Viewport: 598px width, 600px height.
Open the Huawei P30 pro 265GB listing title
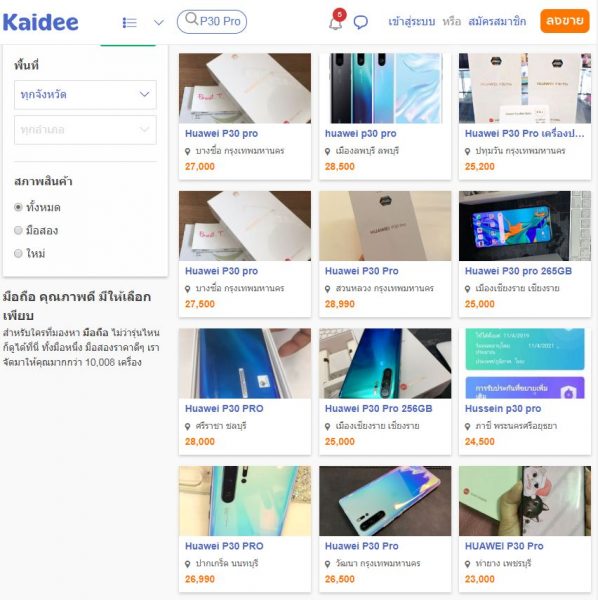point(518,271)
